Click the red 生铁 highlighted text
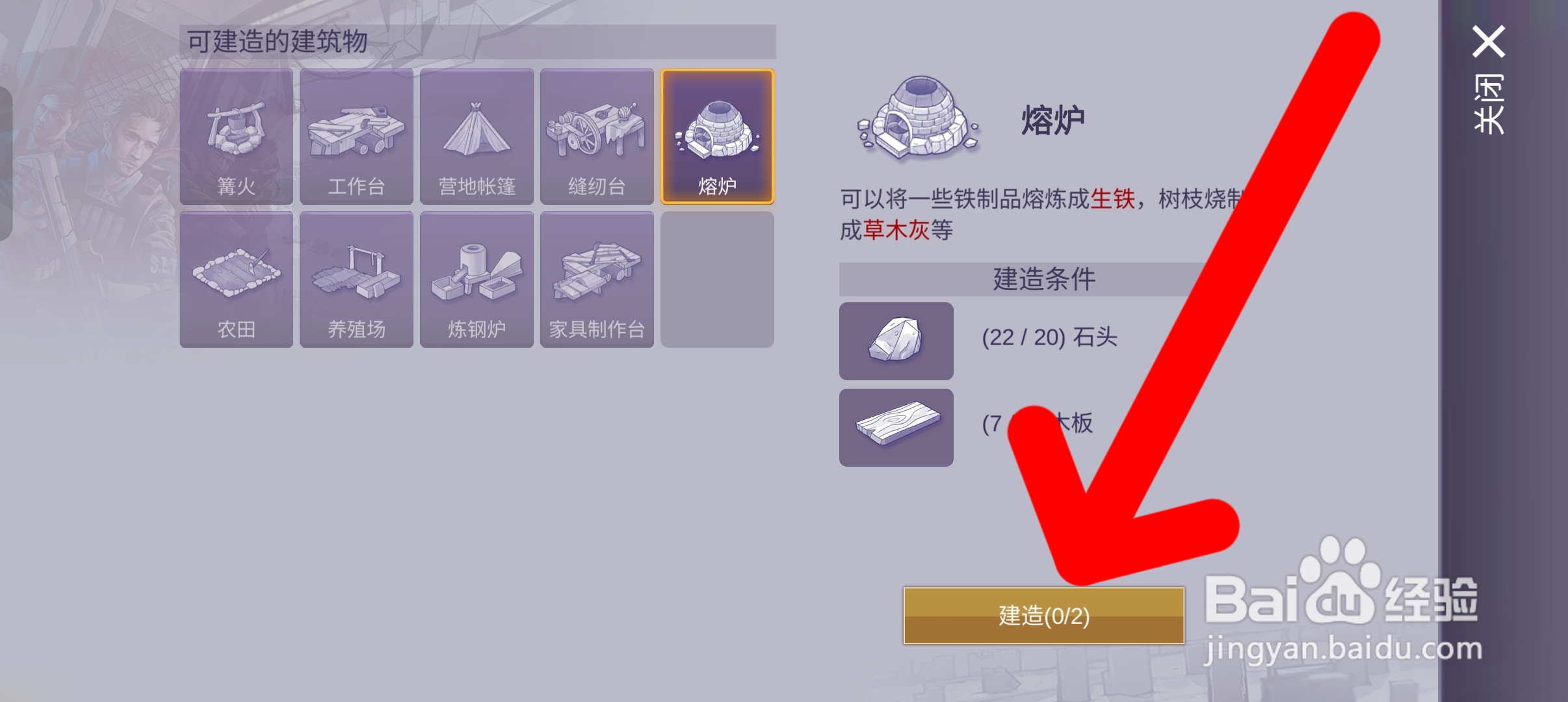 point(1112,199)
